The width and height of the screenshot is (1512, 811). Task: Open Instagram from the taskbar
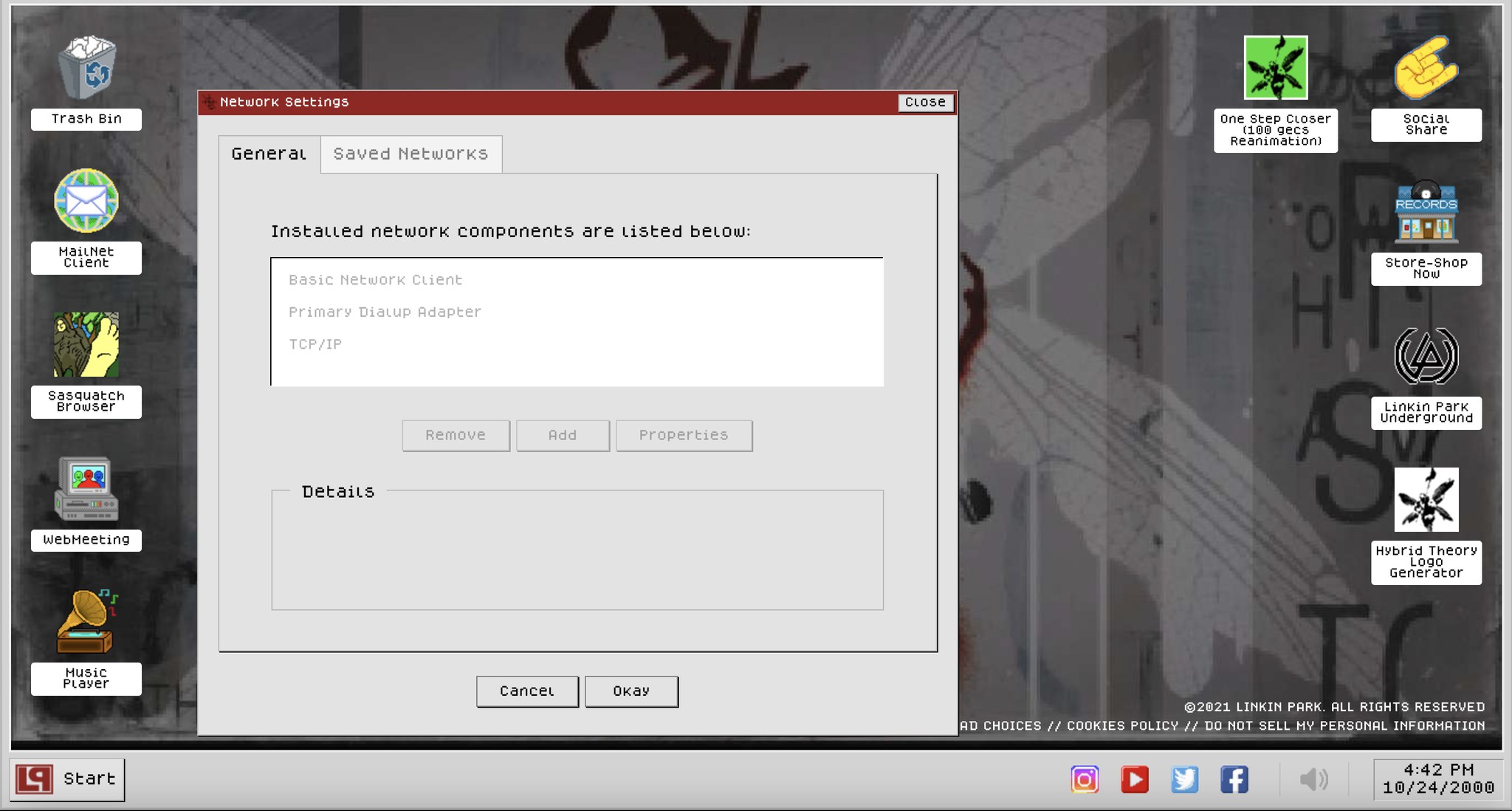[1085, 779]
